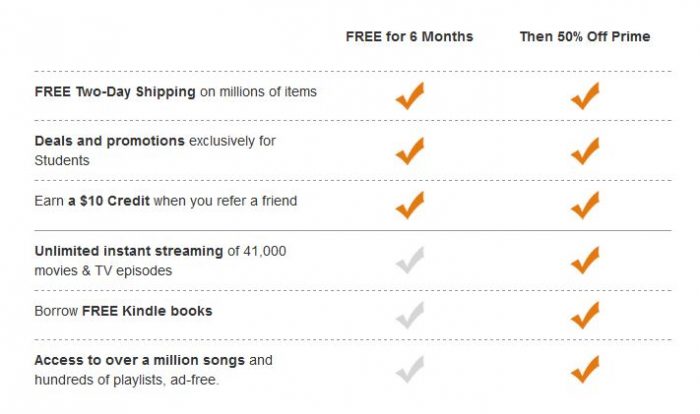The image size is (700, 414).
Task: Click orange checkmark for Unlimited instant streaming
Action: click(x=584, y=260)
